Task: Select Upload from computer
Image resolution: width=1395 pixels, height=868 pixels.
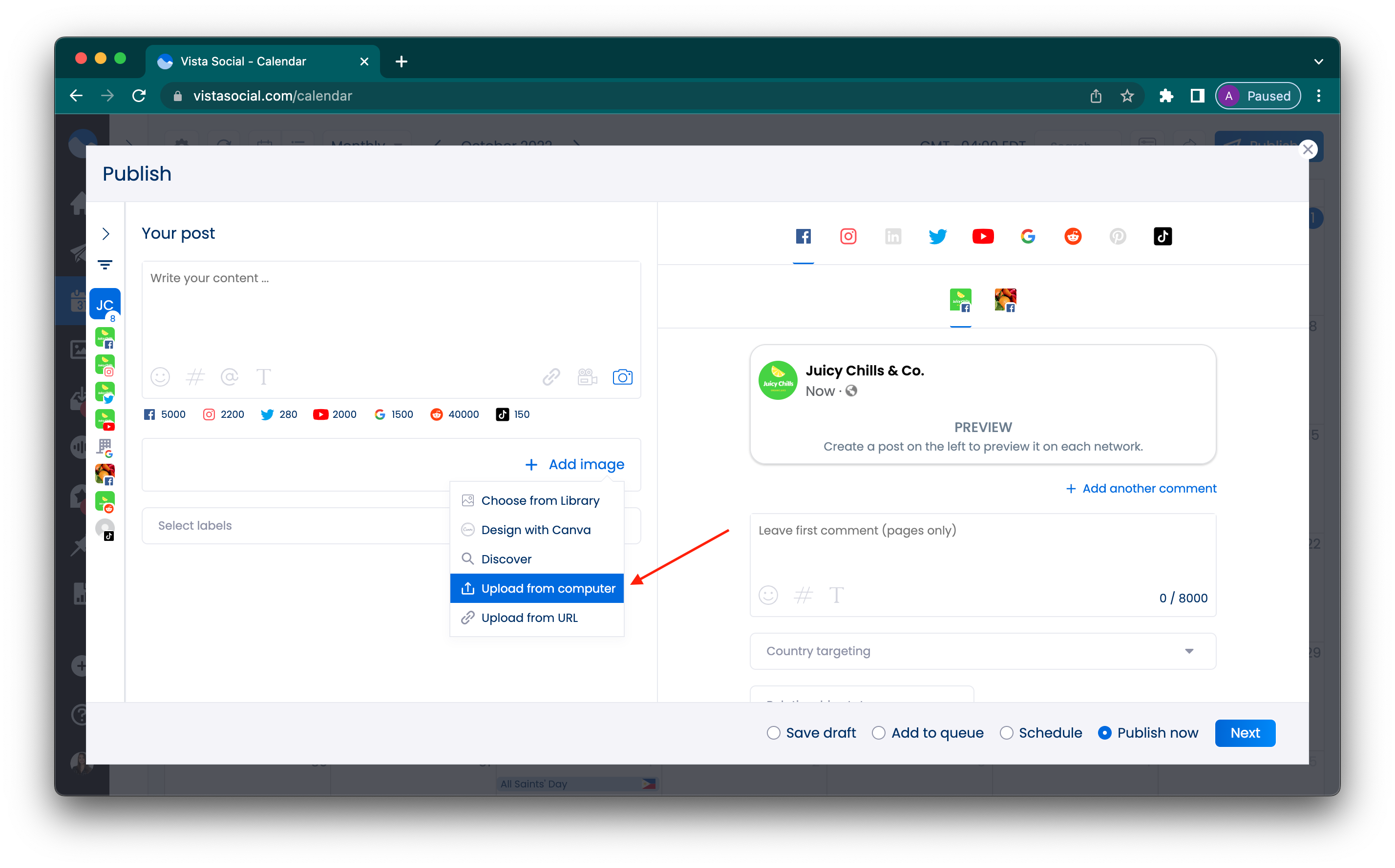Action: 536,588
